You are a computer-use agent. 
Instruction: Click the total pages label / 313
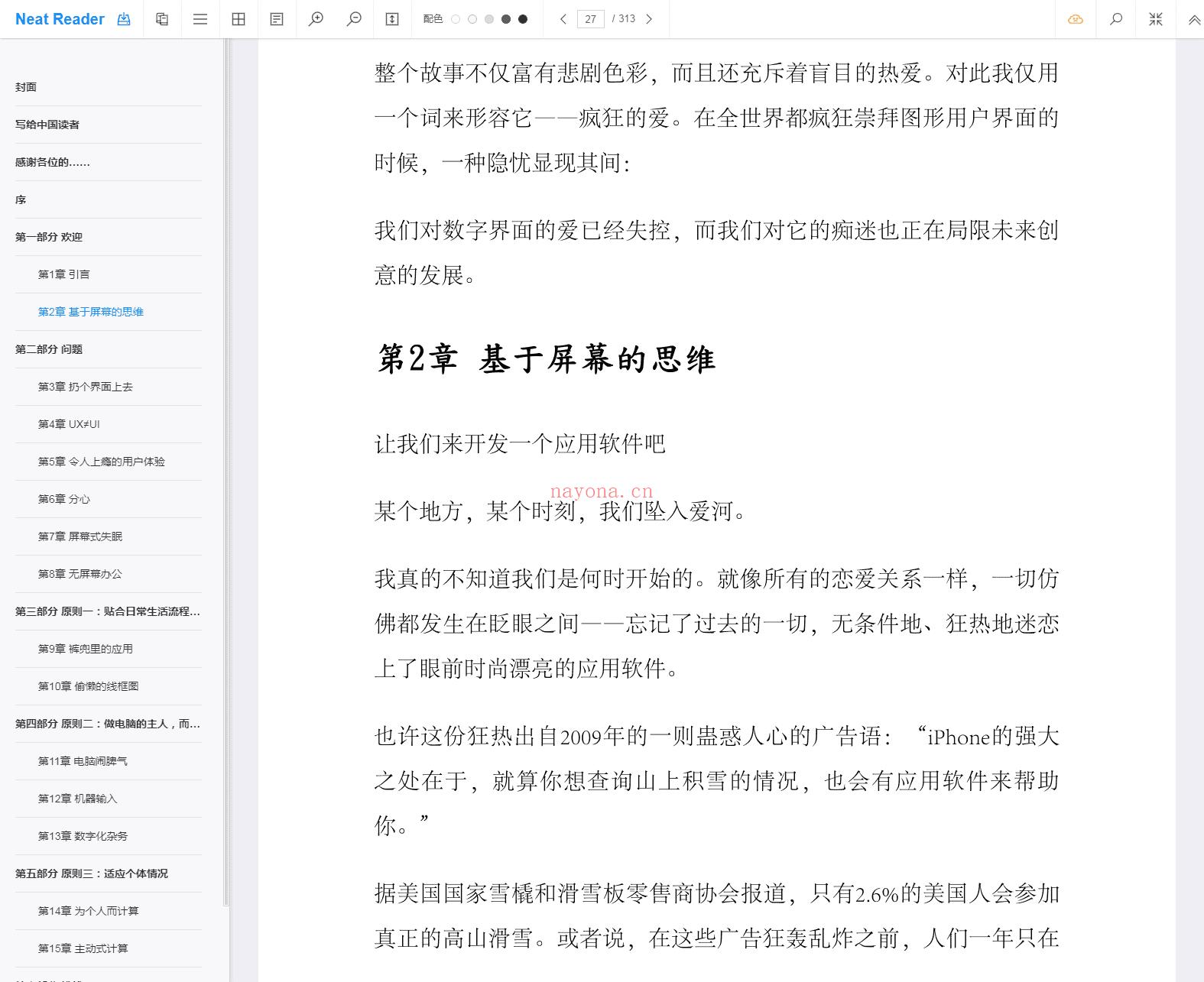pyautogui.click(x=624, y=19)
